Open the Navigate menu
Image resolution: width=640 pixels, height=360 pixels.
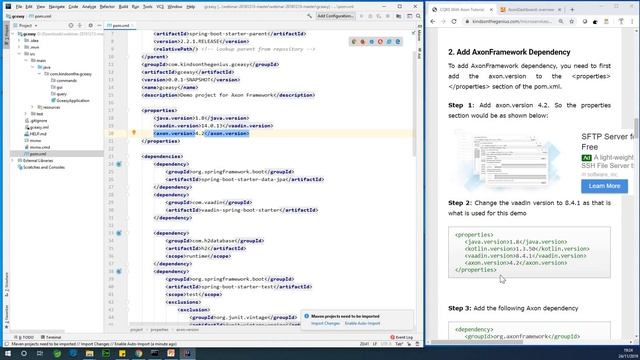pyautogui.click(x=56, y=7)
